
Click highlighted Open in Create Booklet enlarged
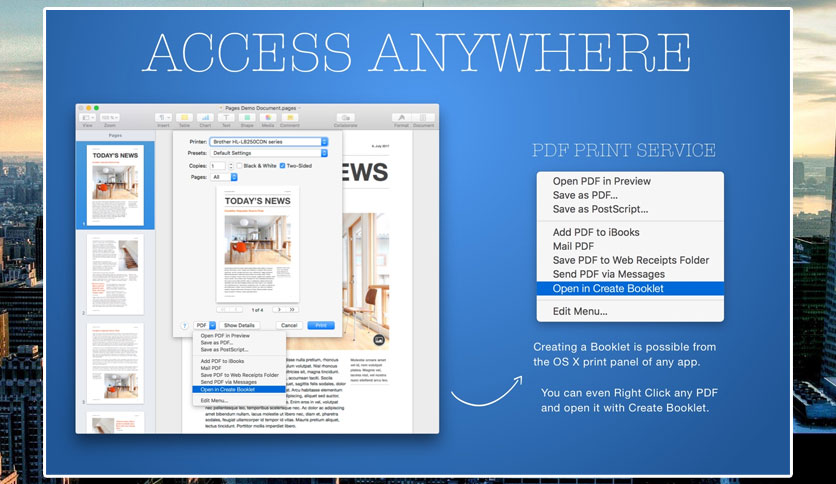[630, 288]
